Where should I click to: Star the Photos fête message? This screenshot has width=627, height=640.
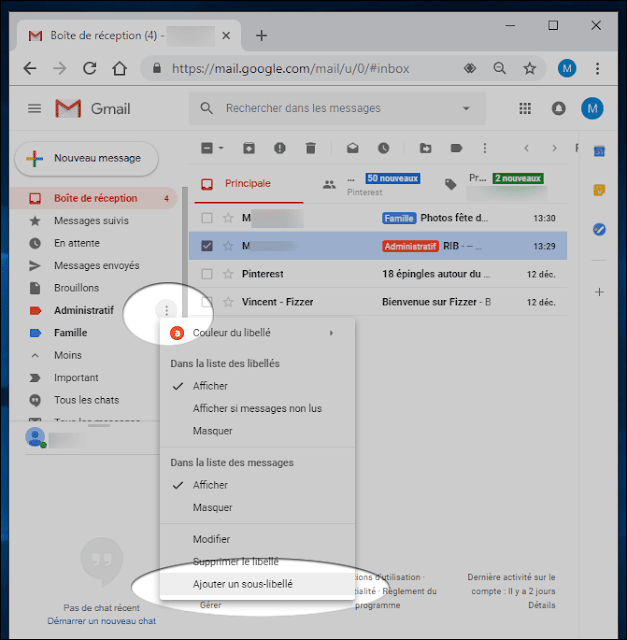228,218
